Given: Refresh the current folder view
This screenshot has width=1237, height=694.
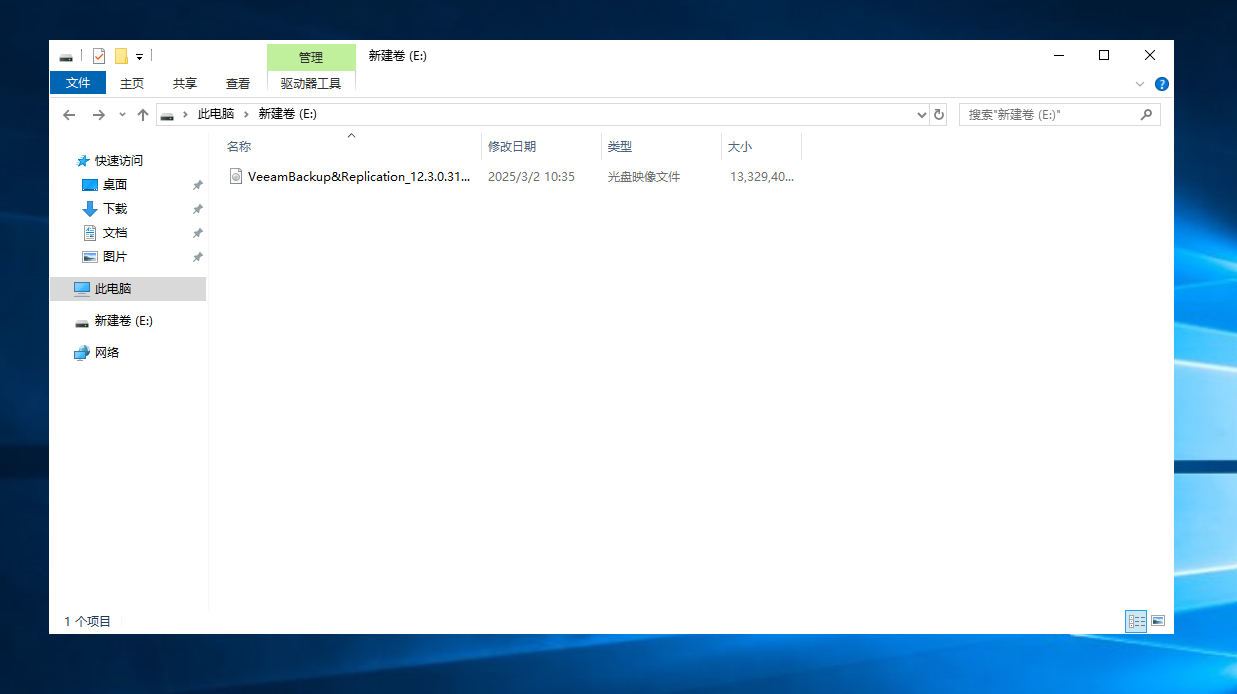Looking at the screenshot, I should click(939, 115).
